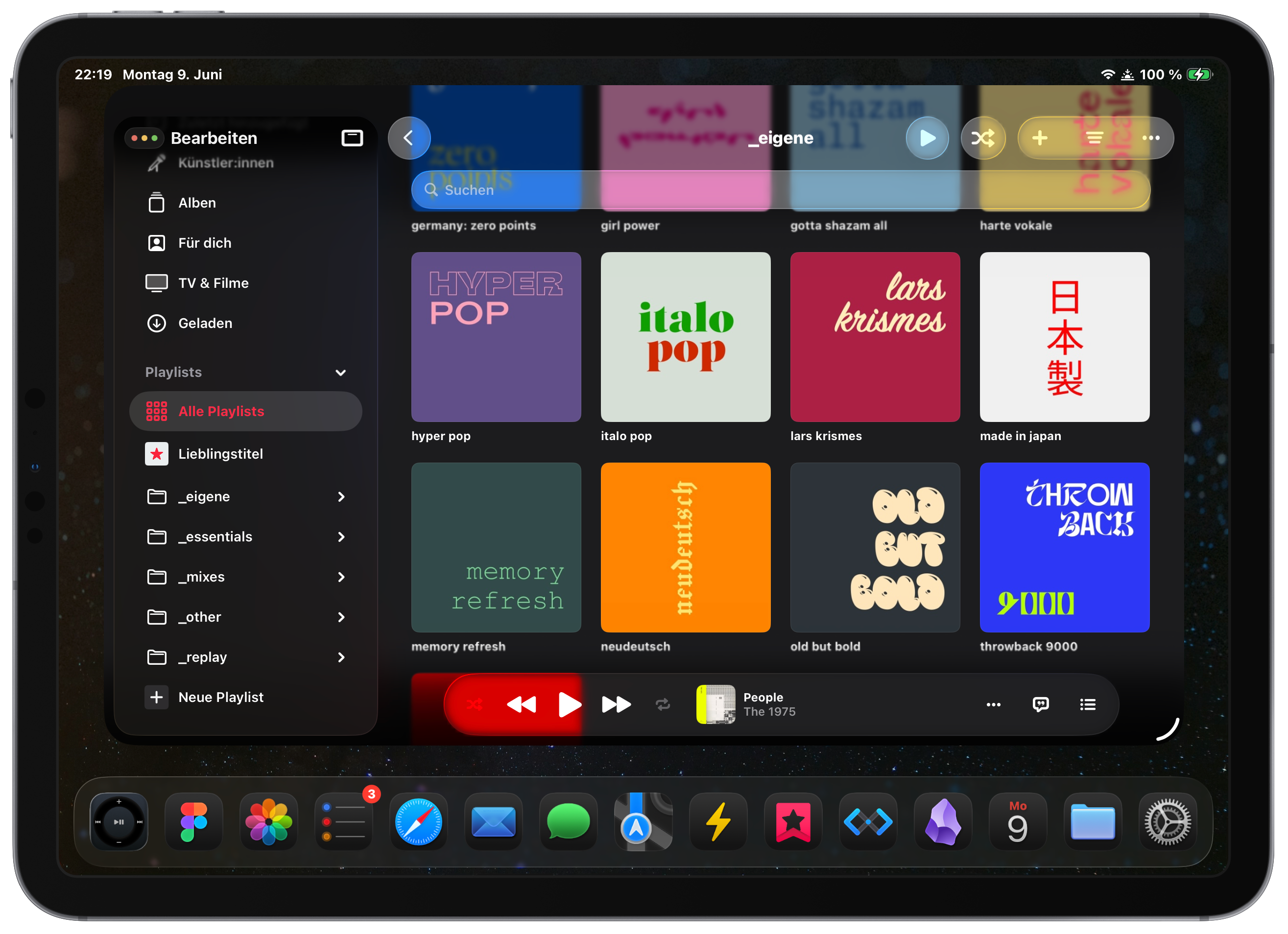Open the throwback 9000 playlist cover
Viewport: 1288px width, 934px height.
pyautogui.click(x=1065, y=548)
